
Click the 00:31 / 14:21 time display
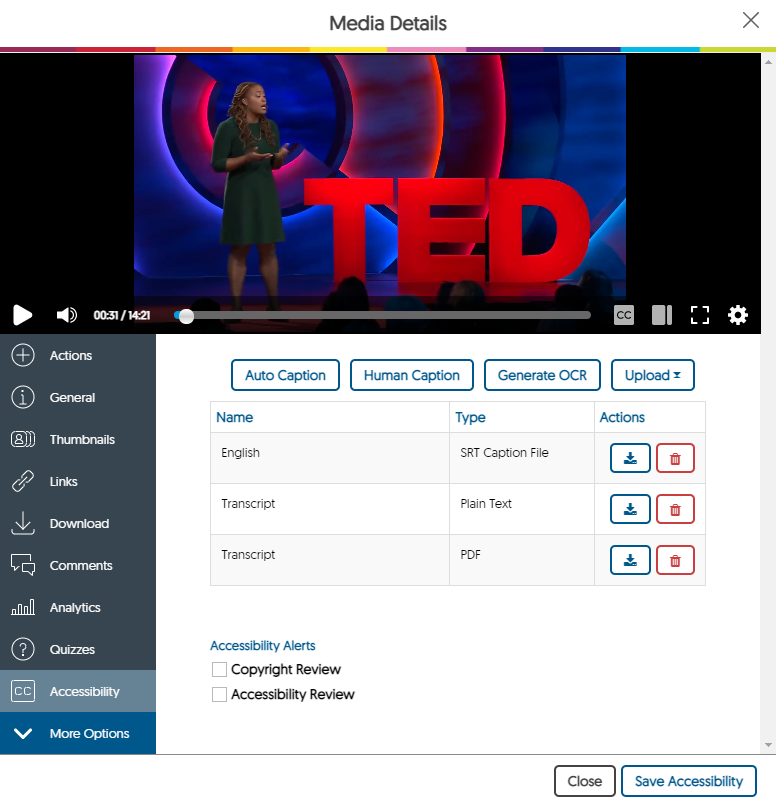(122, 315)
